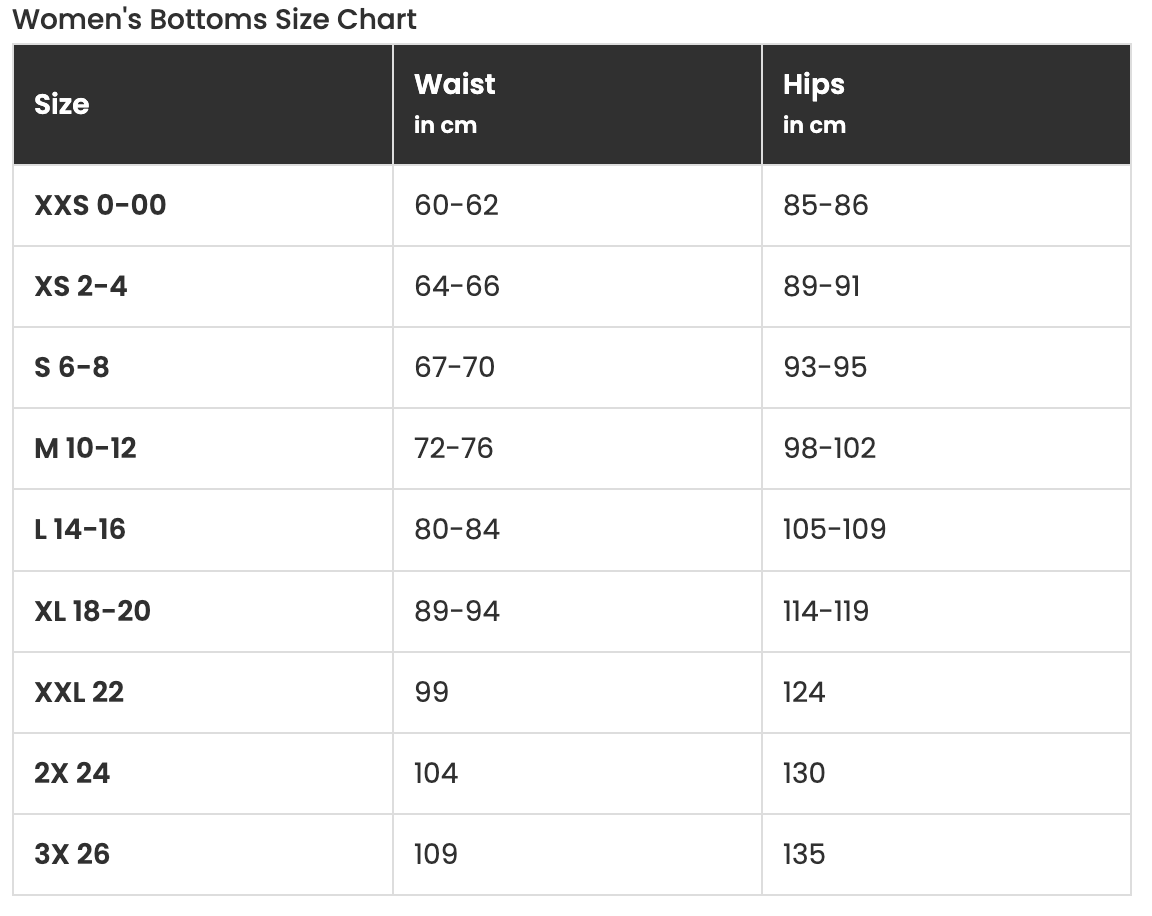Viewport: 1152px width, 916px height.
Task: Select the 72-76 waist value
Action: coord(454,448)
